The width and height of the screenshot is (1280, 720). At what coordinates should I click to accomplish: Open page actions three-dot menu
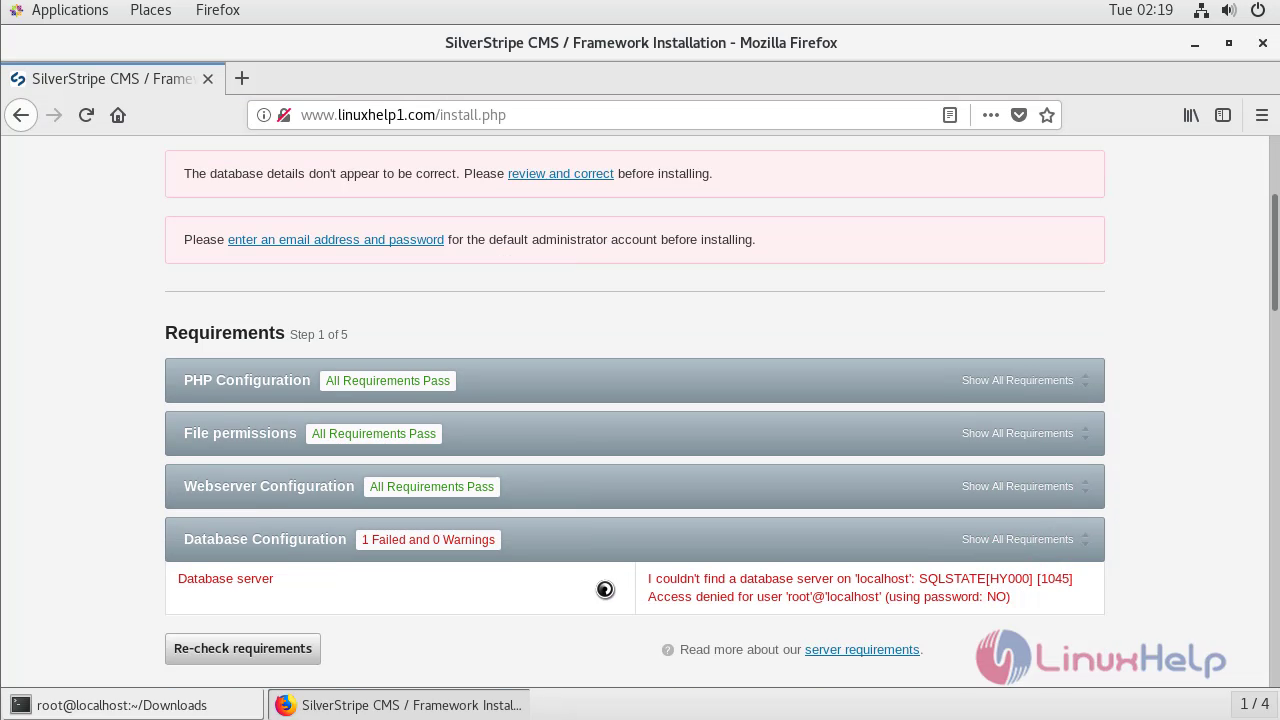pos(991,115)
